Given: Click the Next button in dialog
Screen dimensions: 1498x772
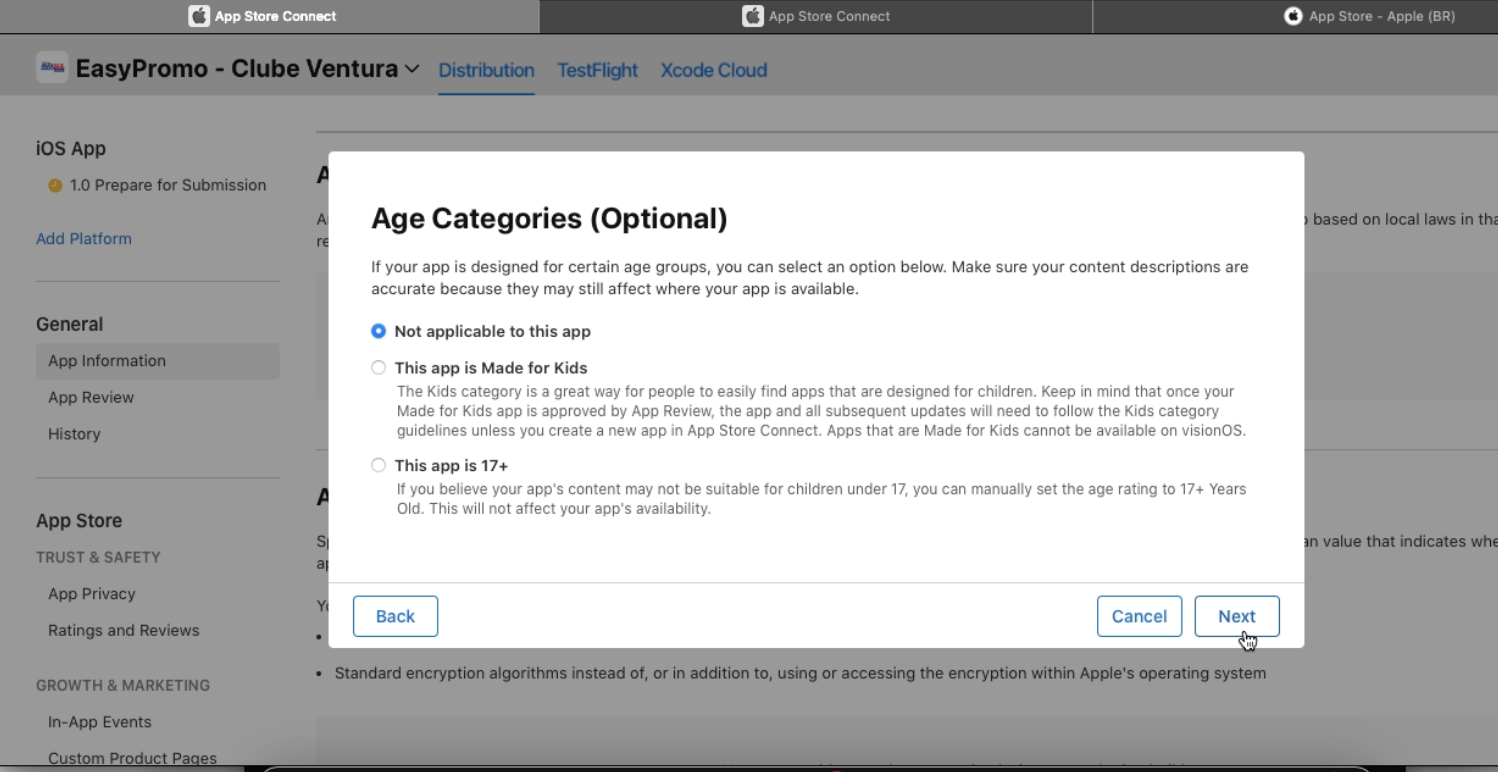Looking at the screenshot, I should point(1237,616).
